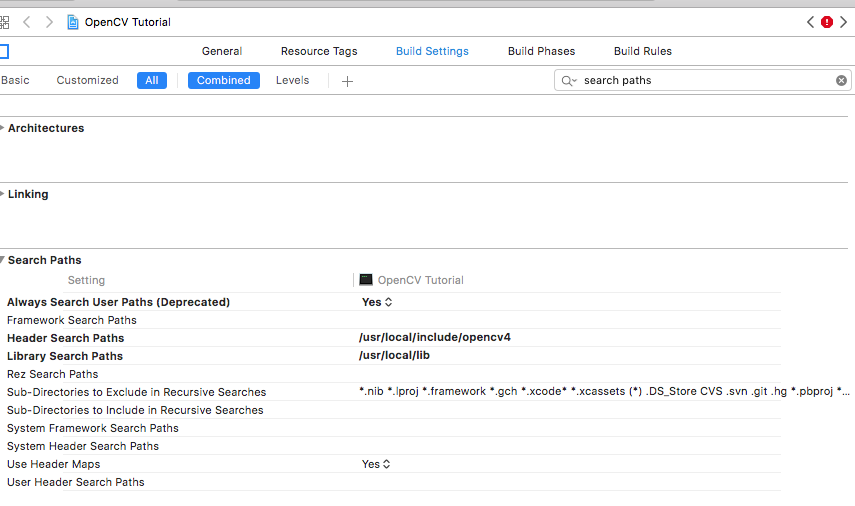The width and height of the screenshot is (855, 506).
Task: Open Always Search User Paths Yes dropdown
Action: point(377,302)
